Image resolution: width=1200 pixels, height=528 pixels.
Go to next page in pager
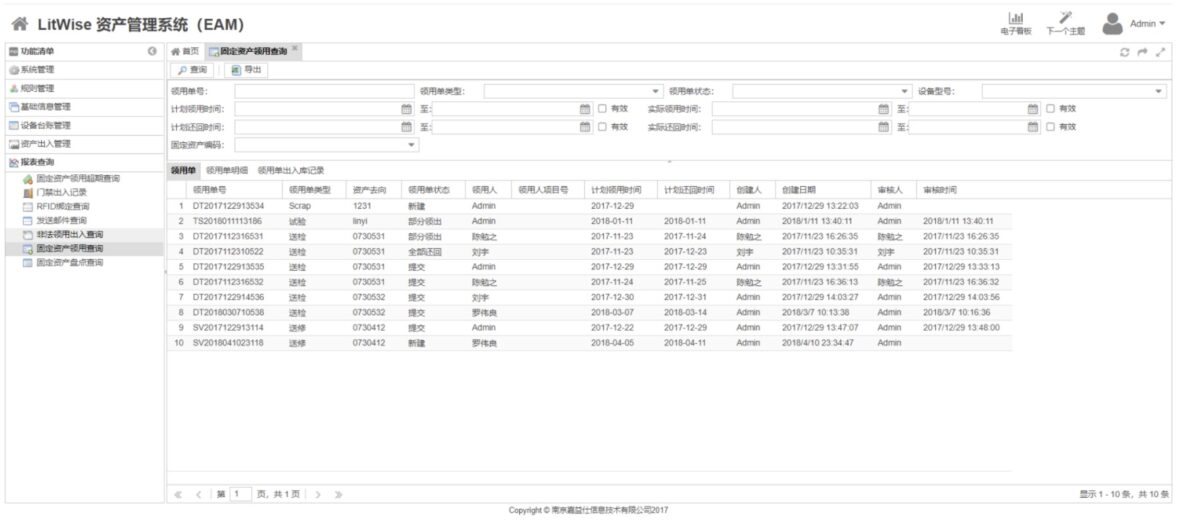[x=318, y=494]
